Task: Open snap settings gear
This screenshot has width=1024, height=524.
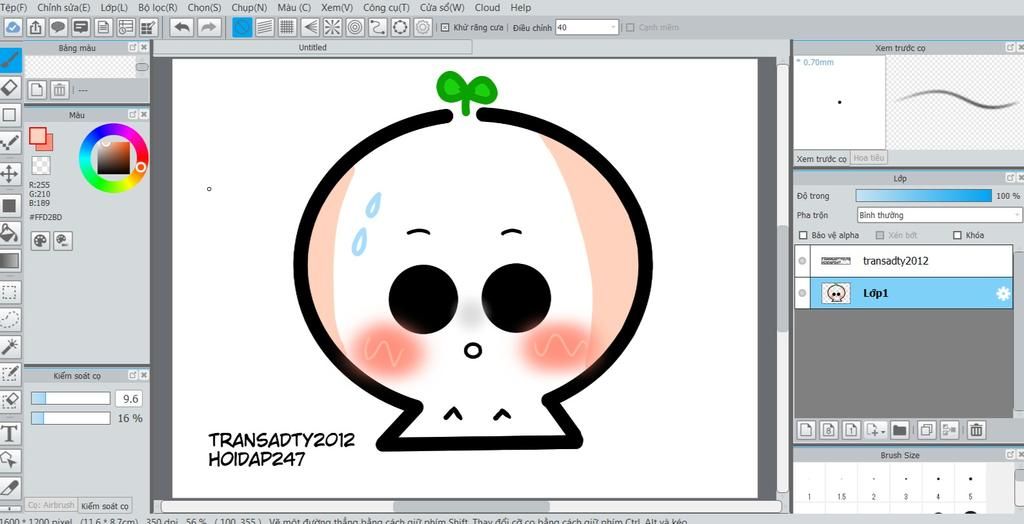Action: (x=423, y=27)
